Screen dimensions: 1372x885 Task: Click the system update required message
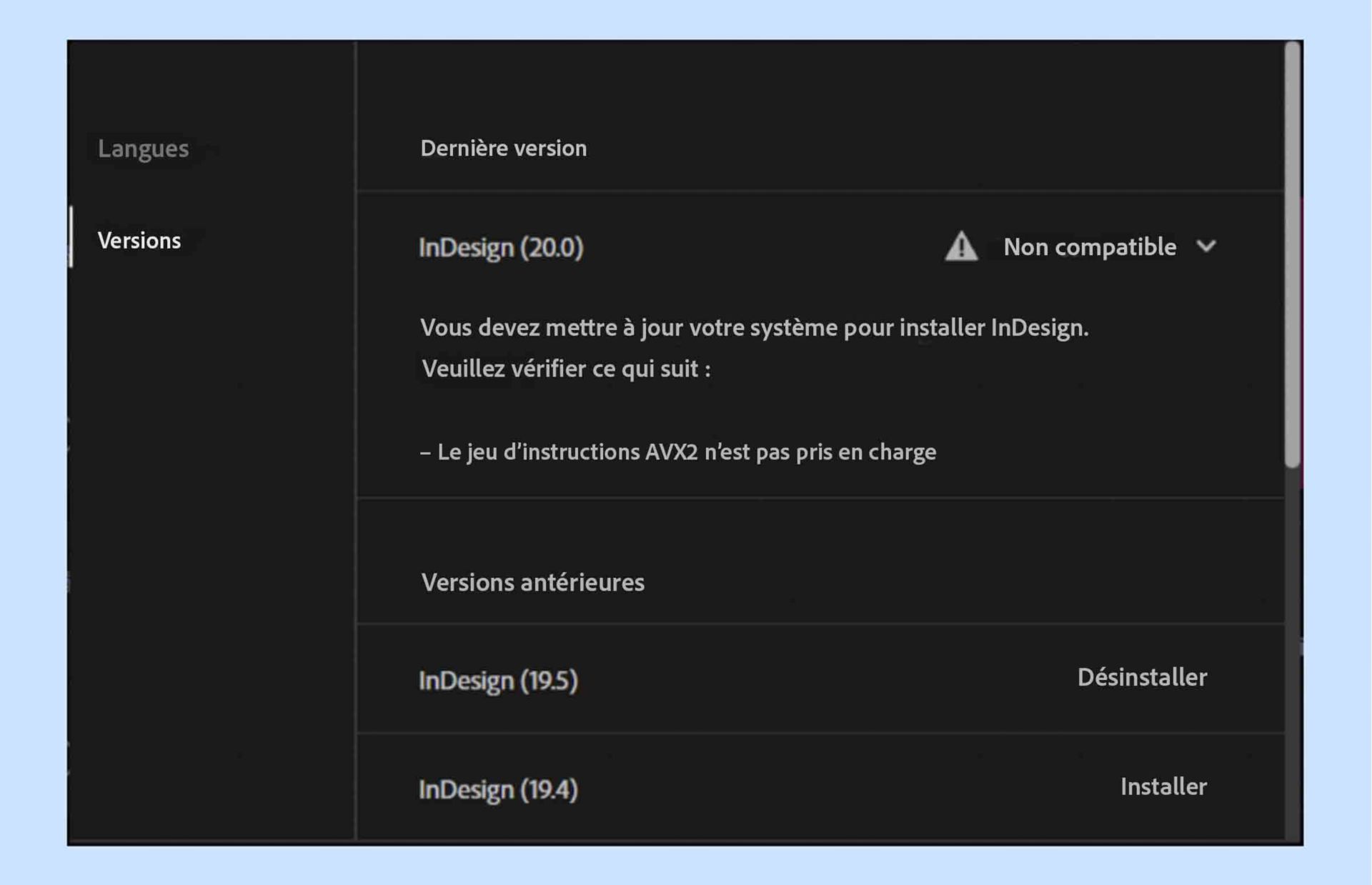tap(754, 328)
